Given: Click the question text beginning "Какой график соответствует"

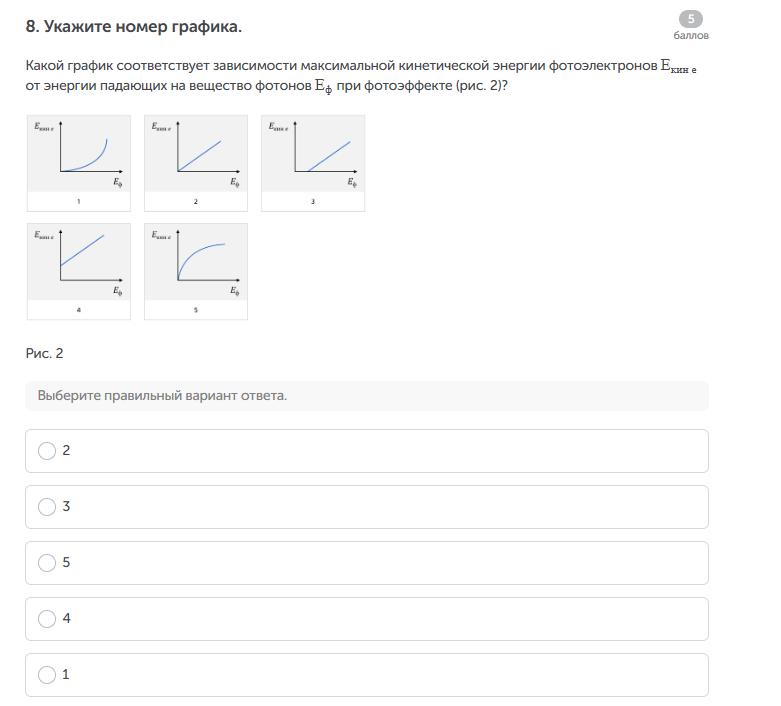Looking at the screenshot, I should point(340,66).
